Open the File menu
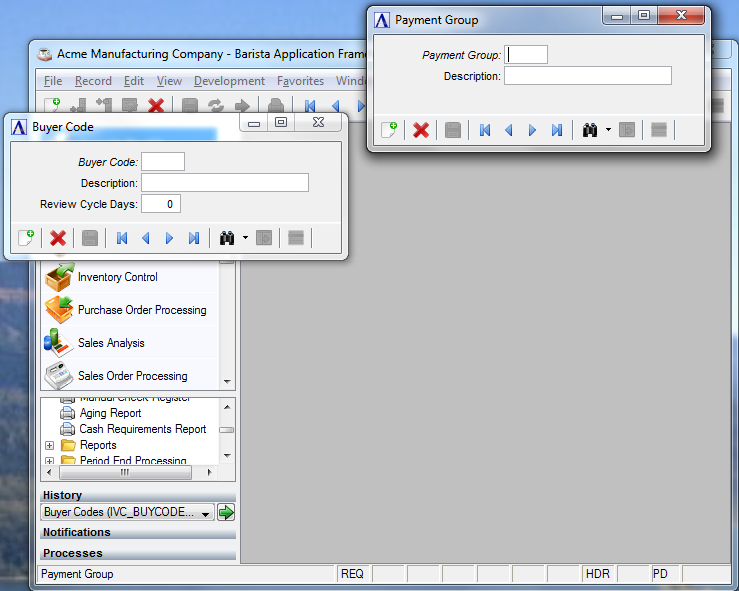Image resolution: width=739 pixels, height=591 pixels. point(53,81)
